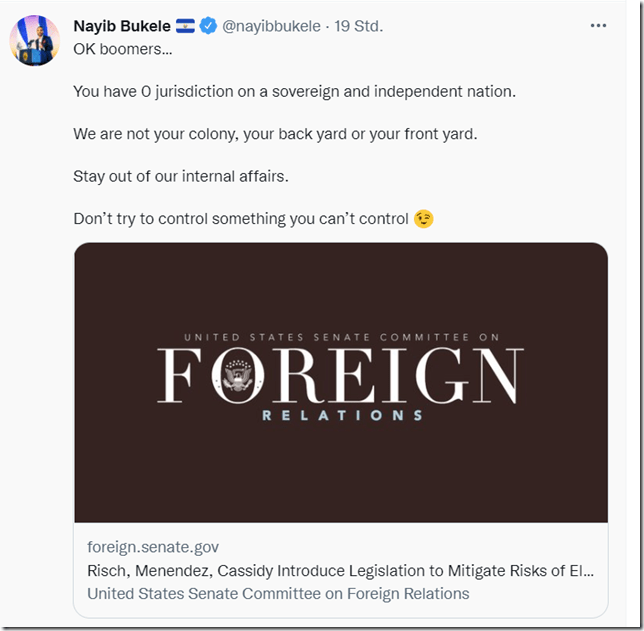Open the tweet's three-dot more menu
Viewport: 644px width, 631px height.
598,26
